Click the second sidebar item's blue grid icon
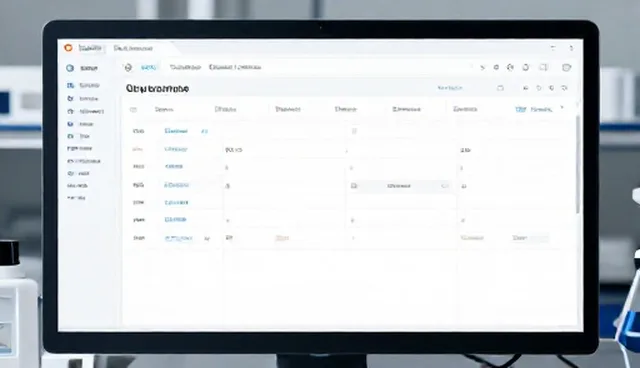 (71, 85)
